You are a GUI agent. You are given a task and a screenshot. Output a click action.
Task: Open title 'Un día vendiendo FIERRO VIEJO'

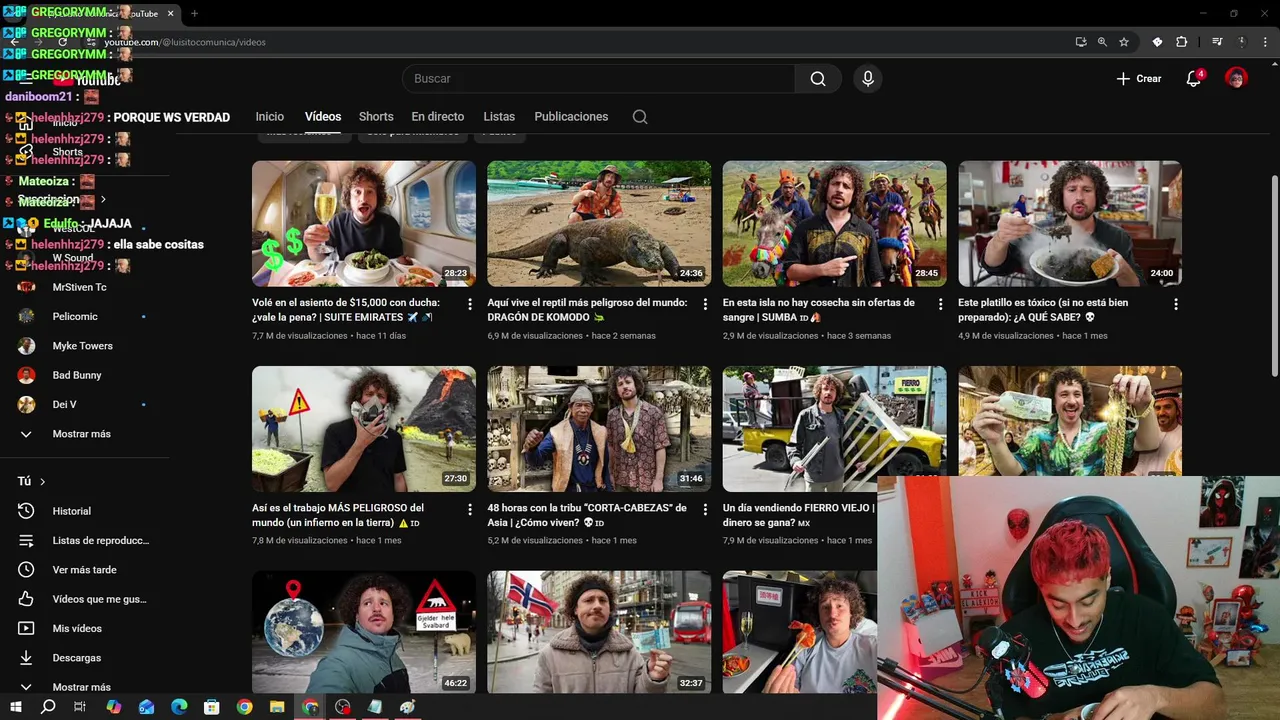[x=799, y=515]
